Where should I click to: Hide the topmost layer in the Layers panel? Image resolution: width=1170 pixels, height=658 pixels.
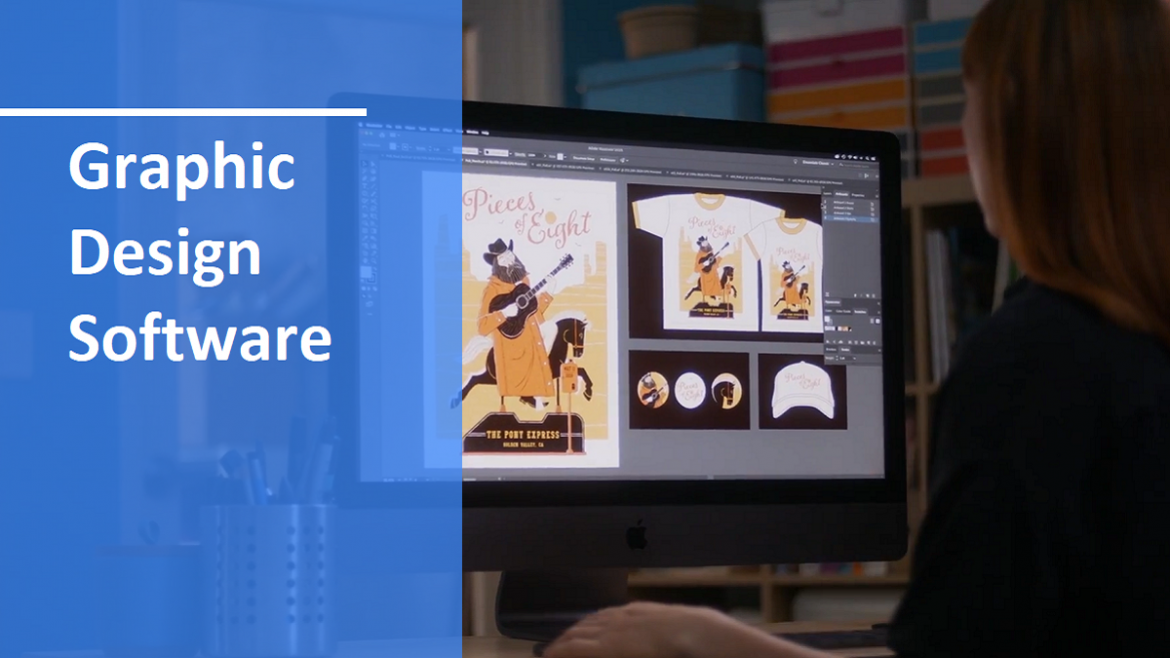tap(824, 203)
